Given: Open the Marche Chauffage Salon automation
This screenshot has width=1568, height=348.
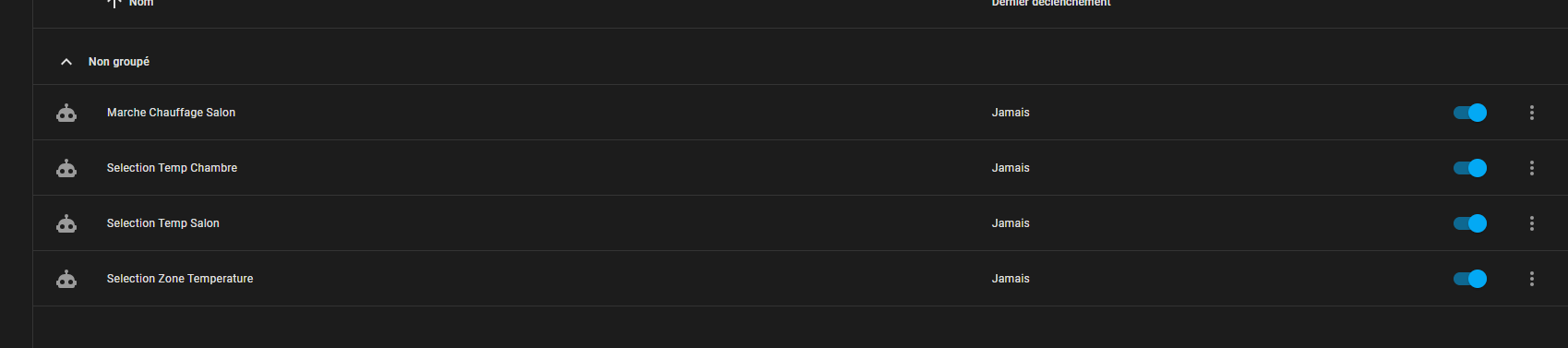Looking at the screenshot, I should pyautogui.click(x=171, y=113).
